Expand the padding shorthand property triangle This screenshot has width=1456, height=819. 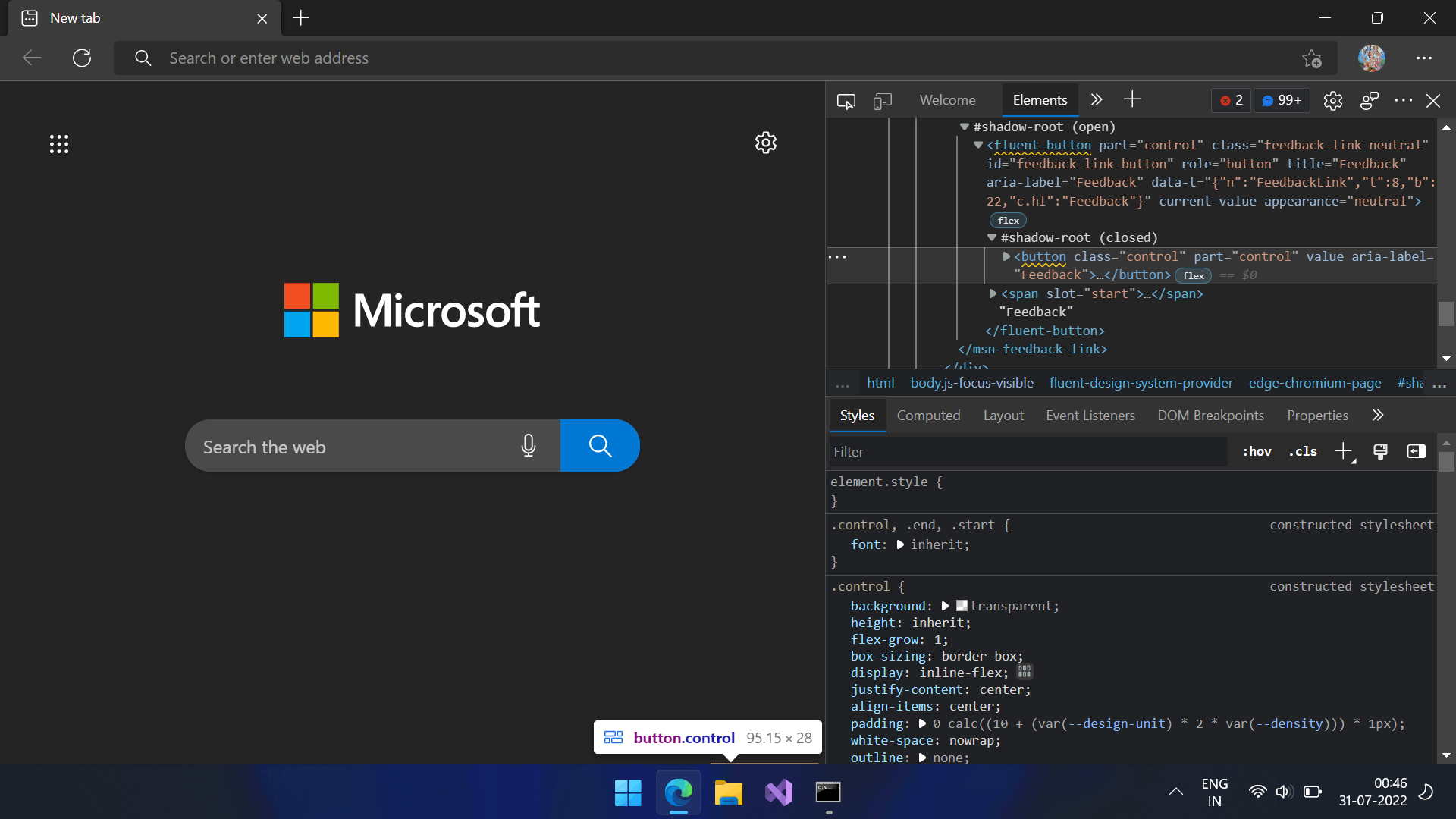pyautogui.click(x=922, y=724)
